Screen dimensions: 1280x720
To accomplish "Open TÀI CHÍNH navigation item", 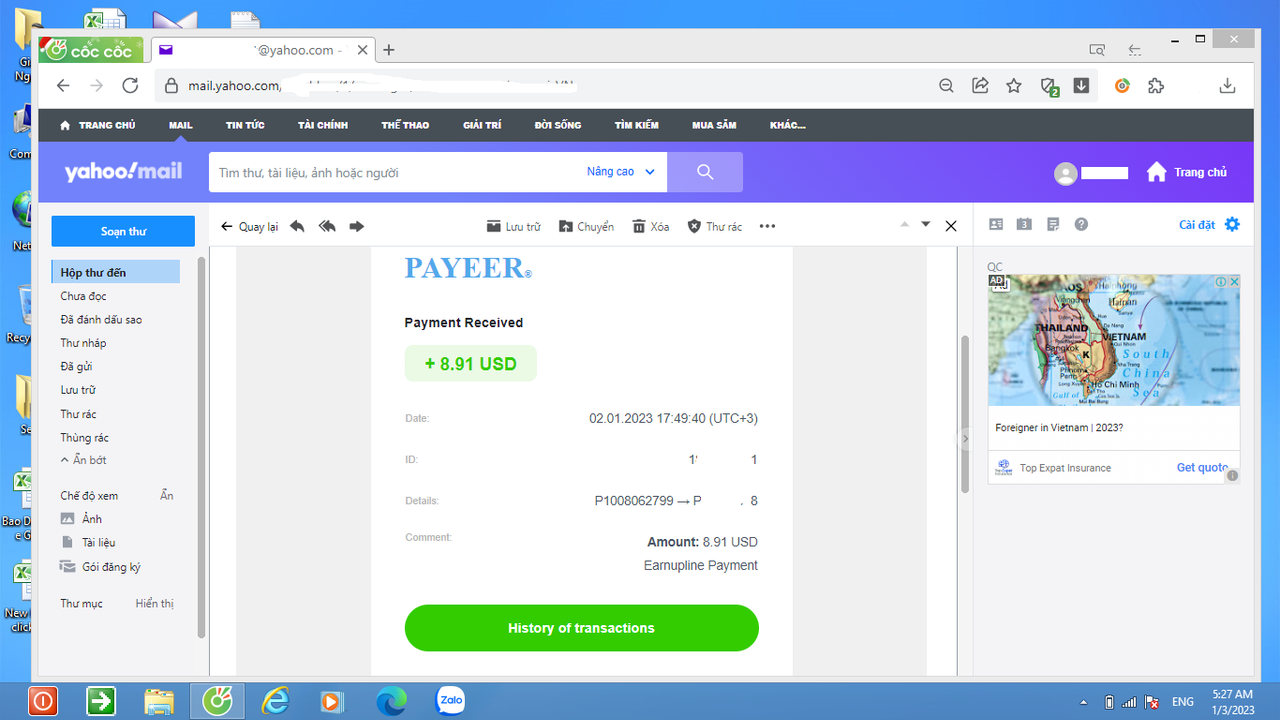I will [323, 125].
